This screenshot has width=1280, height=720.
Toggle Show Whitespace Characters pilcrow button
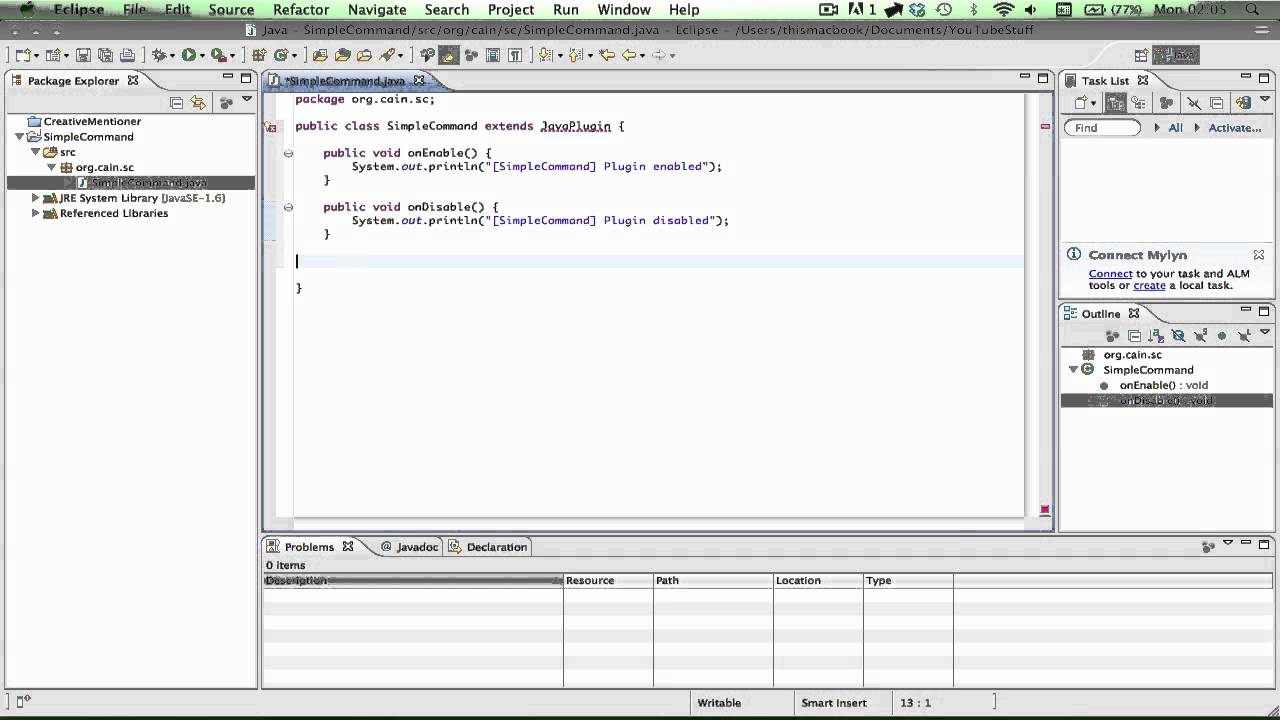tap(514, 55)
